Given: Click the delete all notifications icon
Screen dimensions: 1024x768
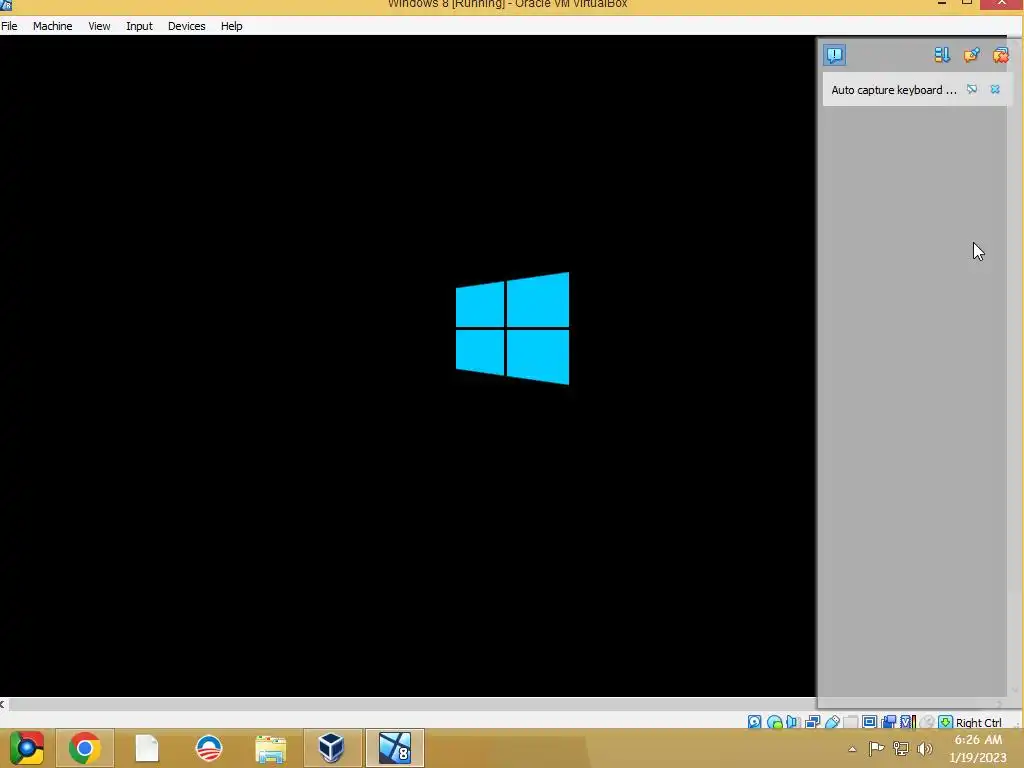Looking at the screenshot, I should pos(1000,55).
